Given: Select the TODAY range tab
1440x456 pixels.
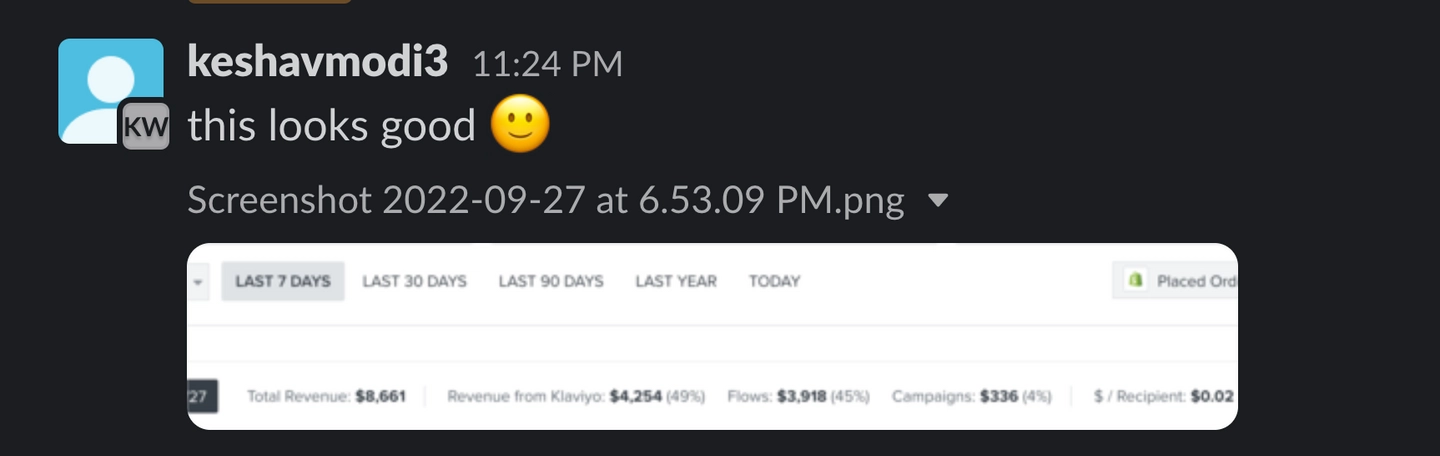Looking at the screenshot, I should coord(774,281).
